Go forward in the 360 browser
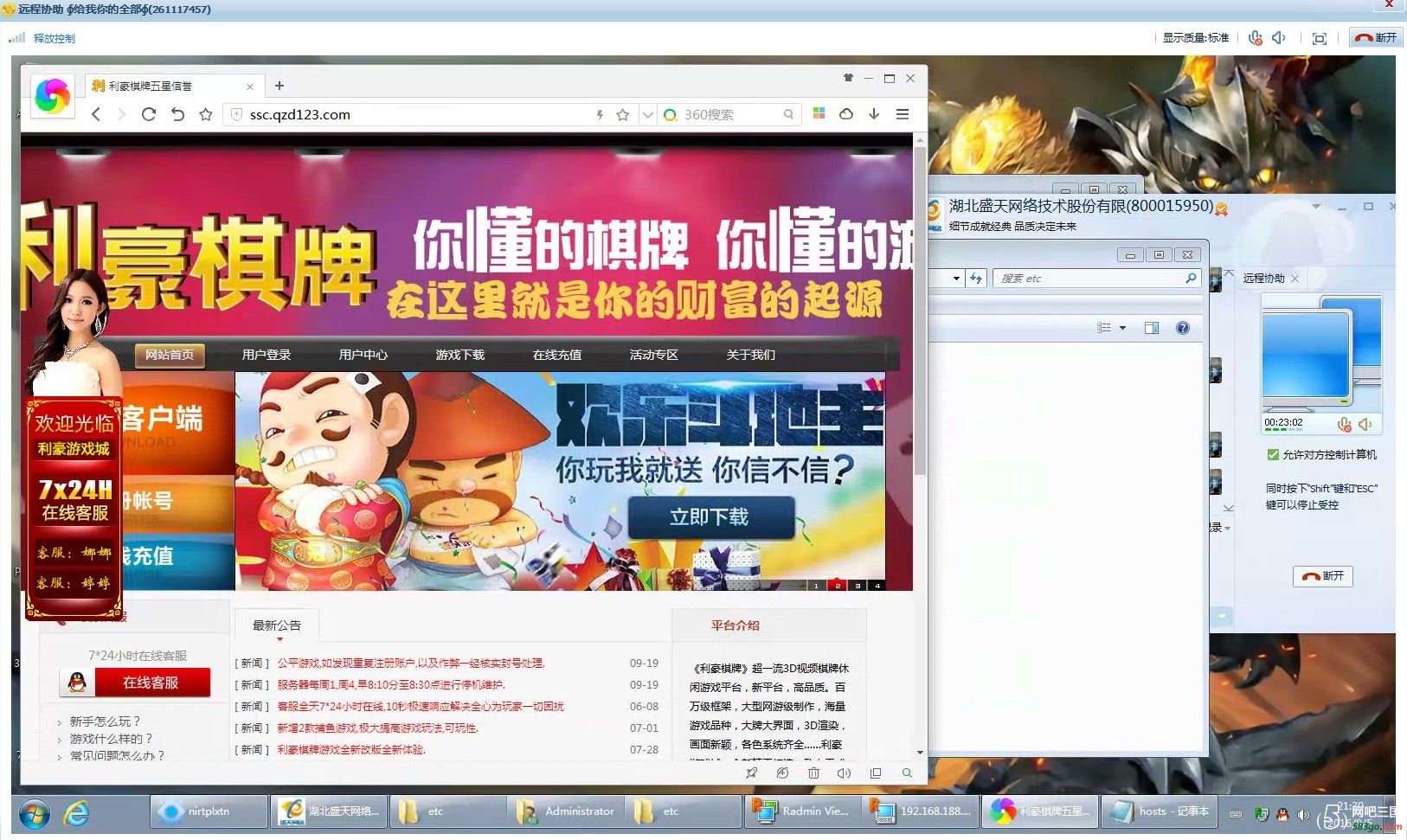Viewport: 1407px width, 840px height. [x=121, y=114]
